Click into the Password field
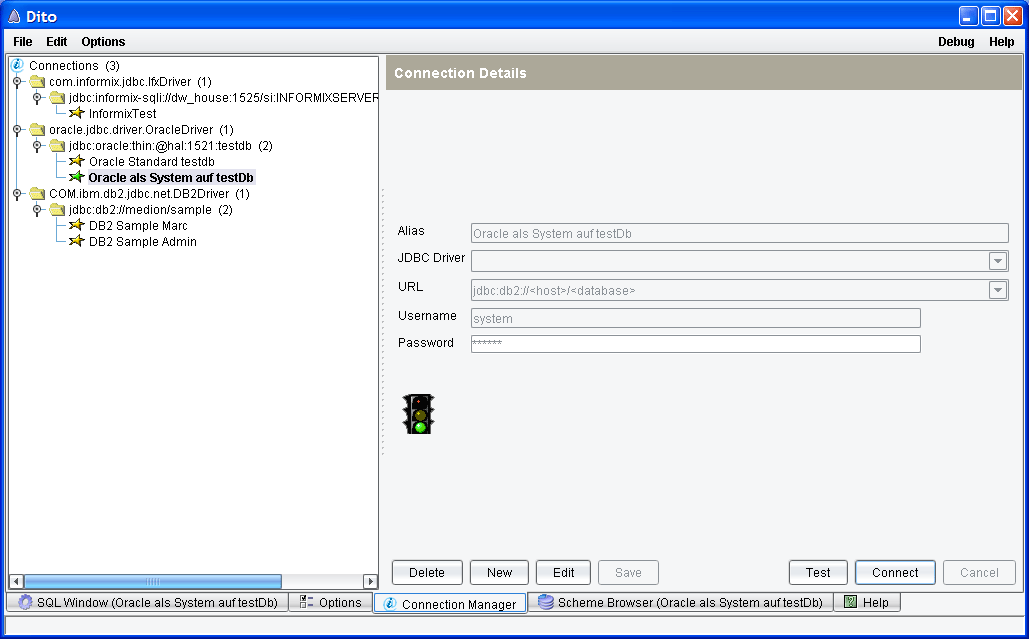The width and height of the screenshot is (1029, 639). pyautogui.click(x=695, y=344)
